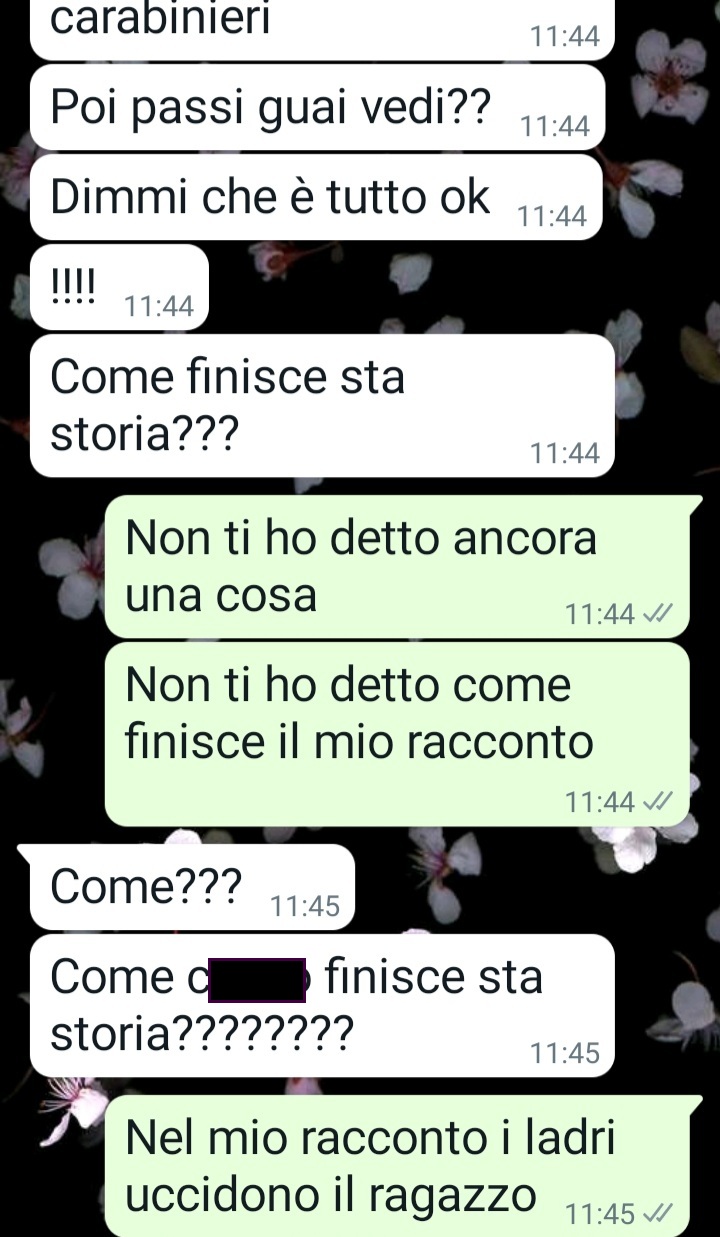Select 'Non ti ho detto ancora una cosa' bubble
Screen dimensions: 720x1237
[397, 566]
